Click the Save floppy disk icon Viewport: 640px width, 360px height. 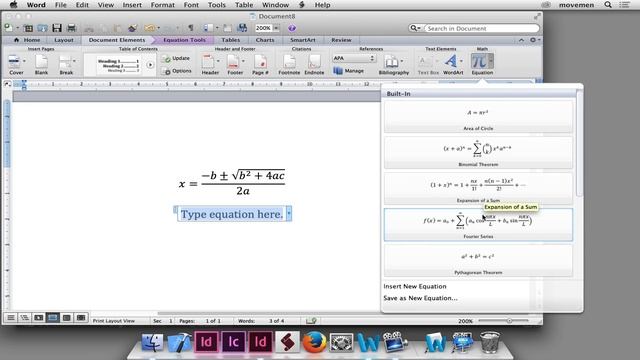point(57,28)
